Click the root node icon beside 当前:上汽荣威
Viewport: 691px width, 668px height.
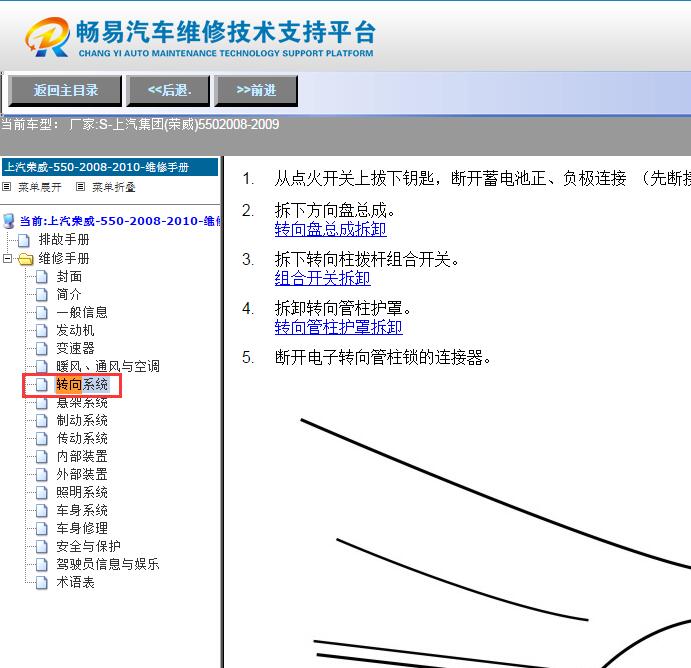[8, 221]
